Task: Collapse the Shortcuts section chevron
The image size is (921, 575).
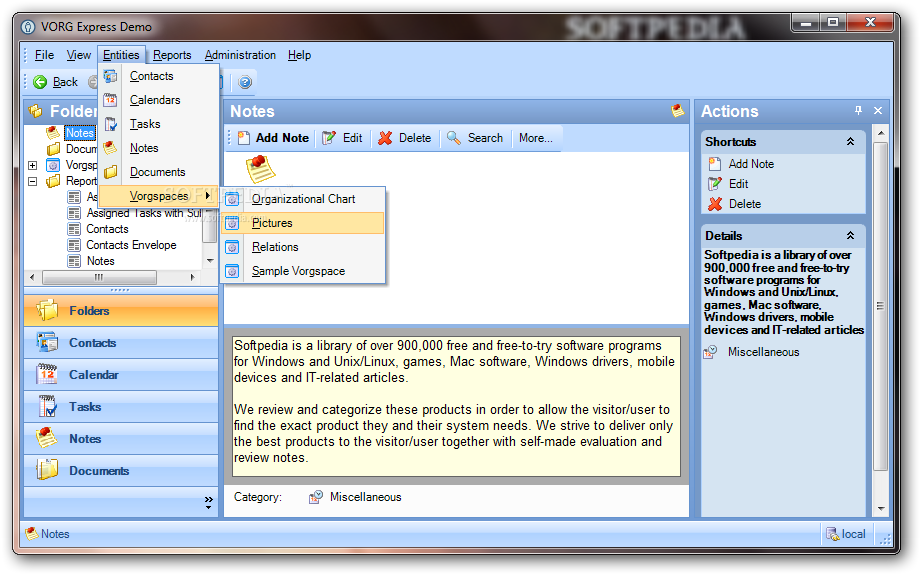Action: pos(850,142)
